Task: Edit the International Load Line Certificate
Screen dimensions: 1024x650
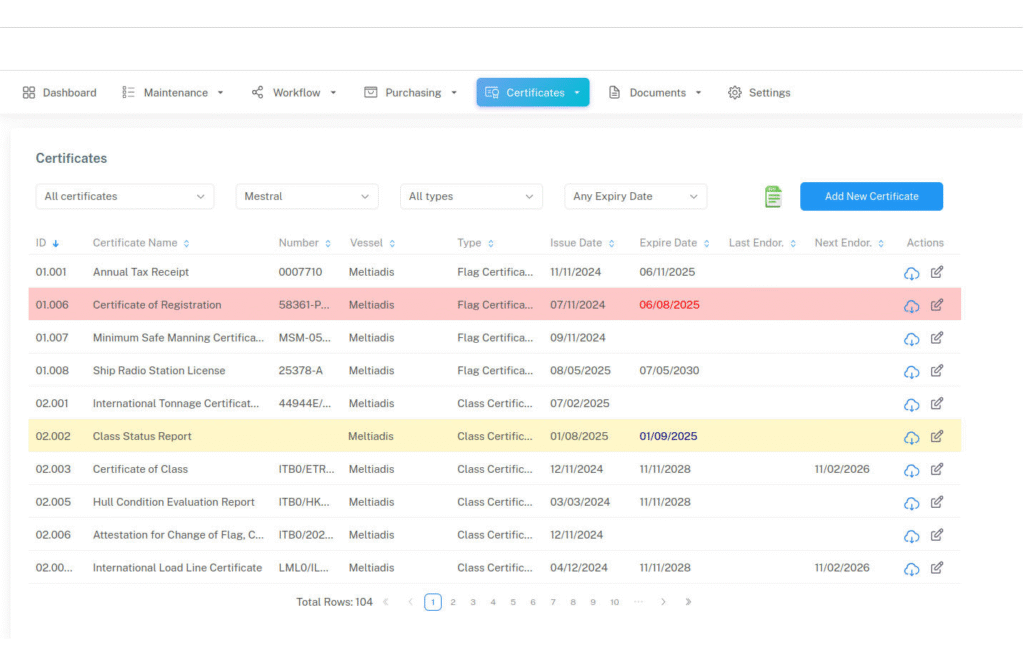Action: [937, 568]
